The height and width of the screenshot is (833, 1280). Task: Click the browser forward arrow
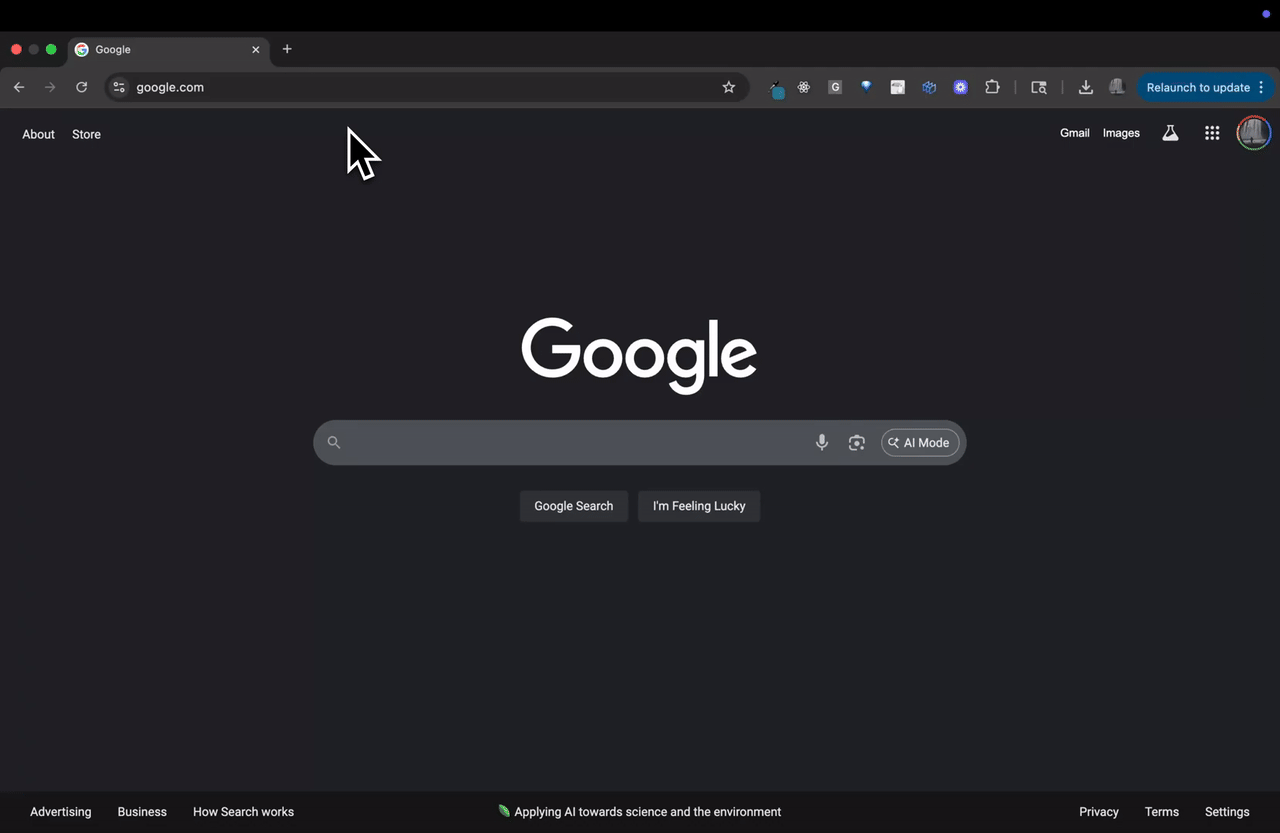(50, 87)
